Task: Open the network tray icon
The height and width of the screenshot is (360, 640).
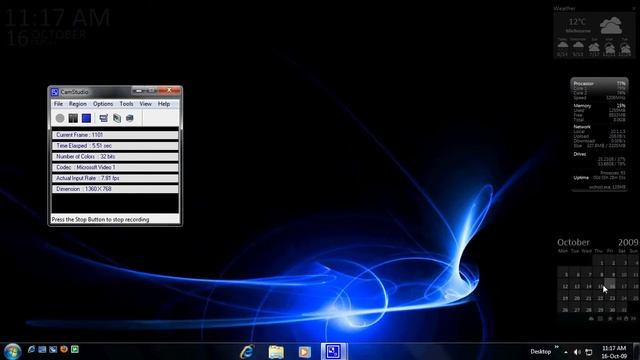Action: (589, 352)
